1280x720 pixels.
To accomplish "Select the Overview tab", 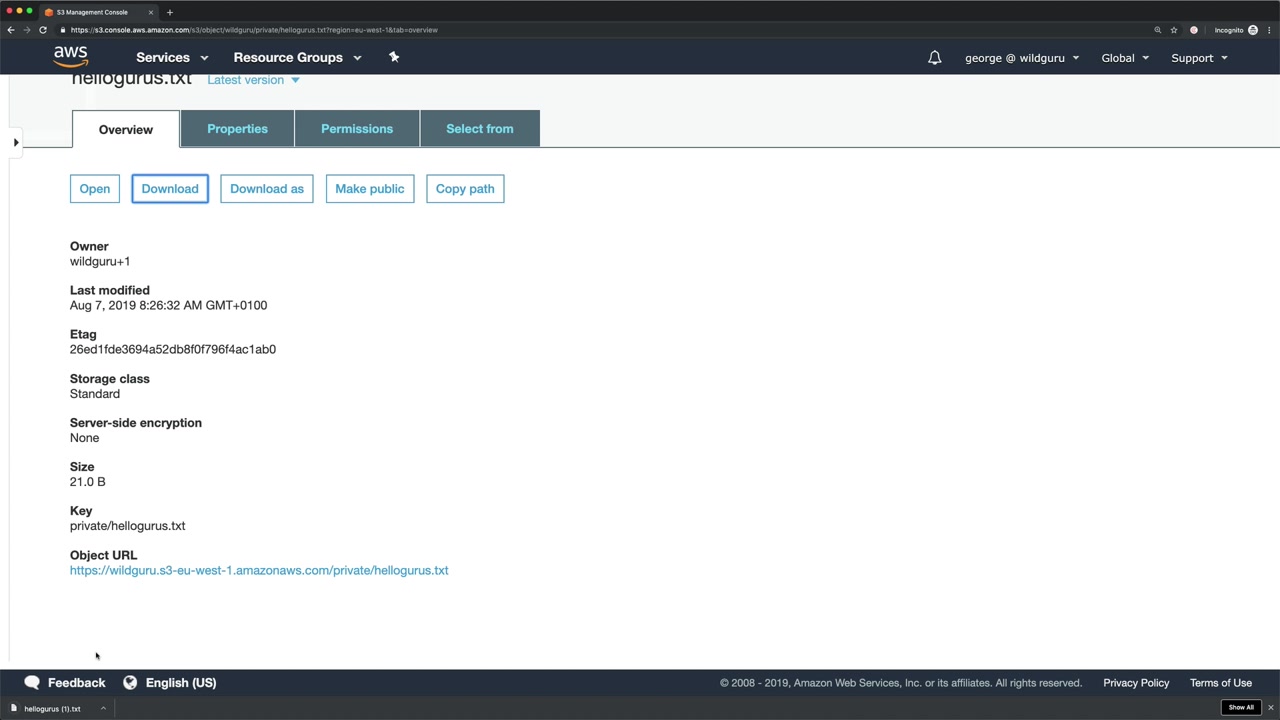I will tap(126, 129).
